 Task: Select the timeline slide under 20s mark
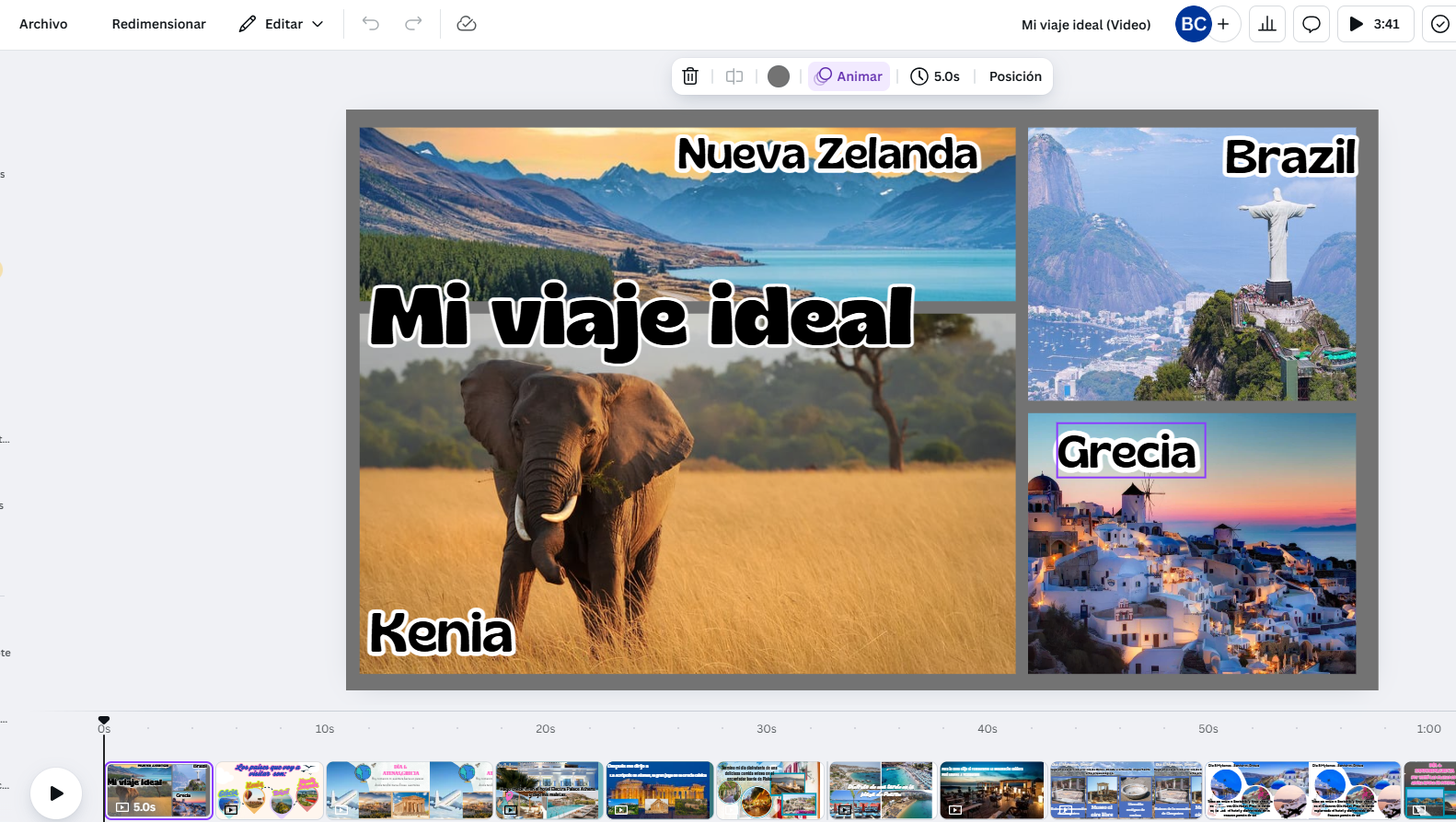point(549,790)
